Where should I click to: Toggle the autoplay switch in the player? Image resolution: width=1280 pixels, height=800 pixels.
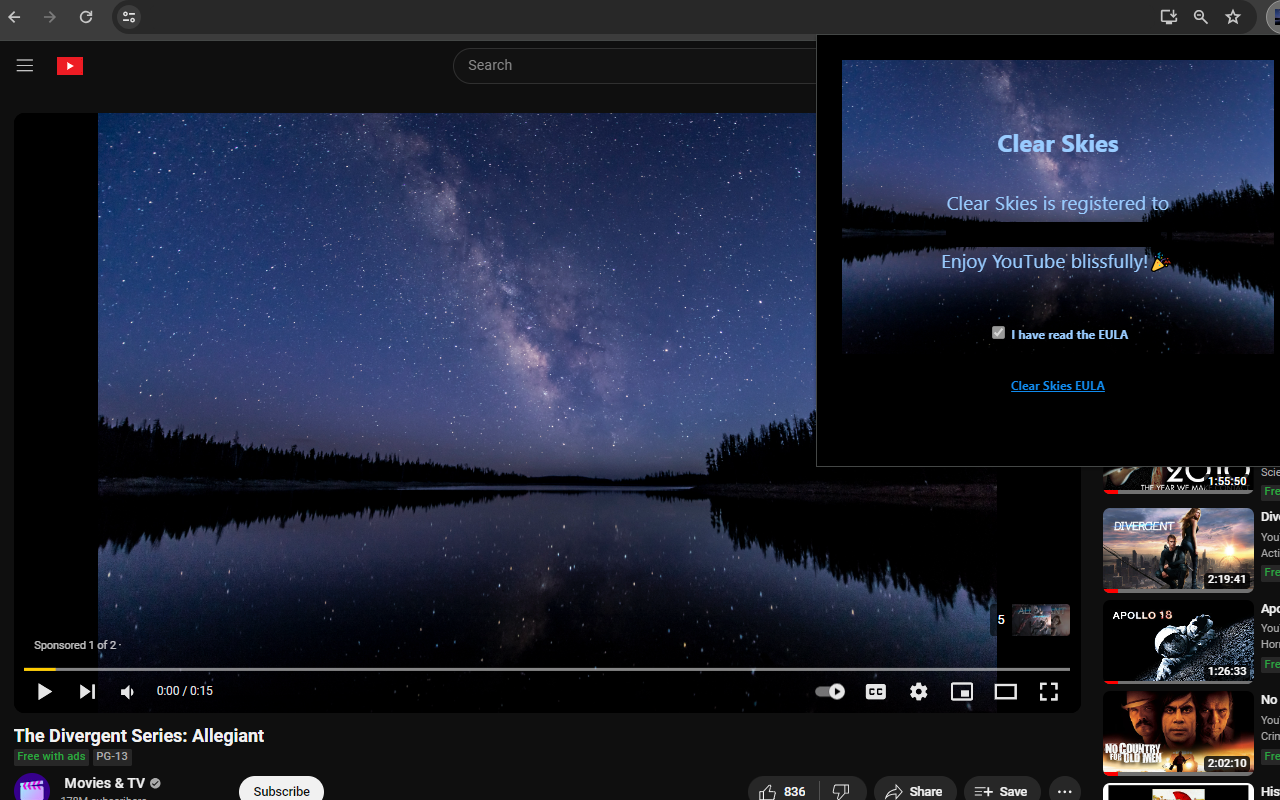[830, 691]
